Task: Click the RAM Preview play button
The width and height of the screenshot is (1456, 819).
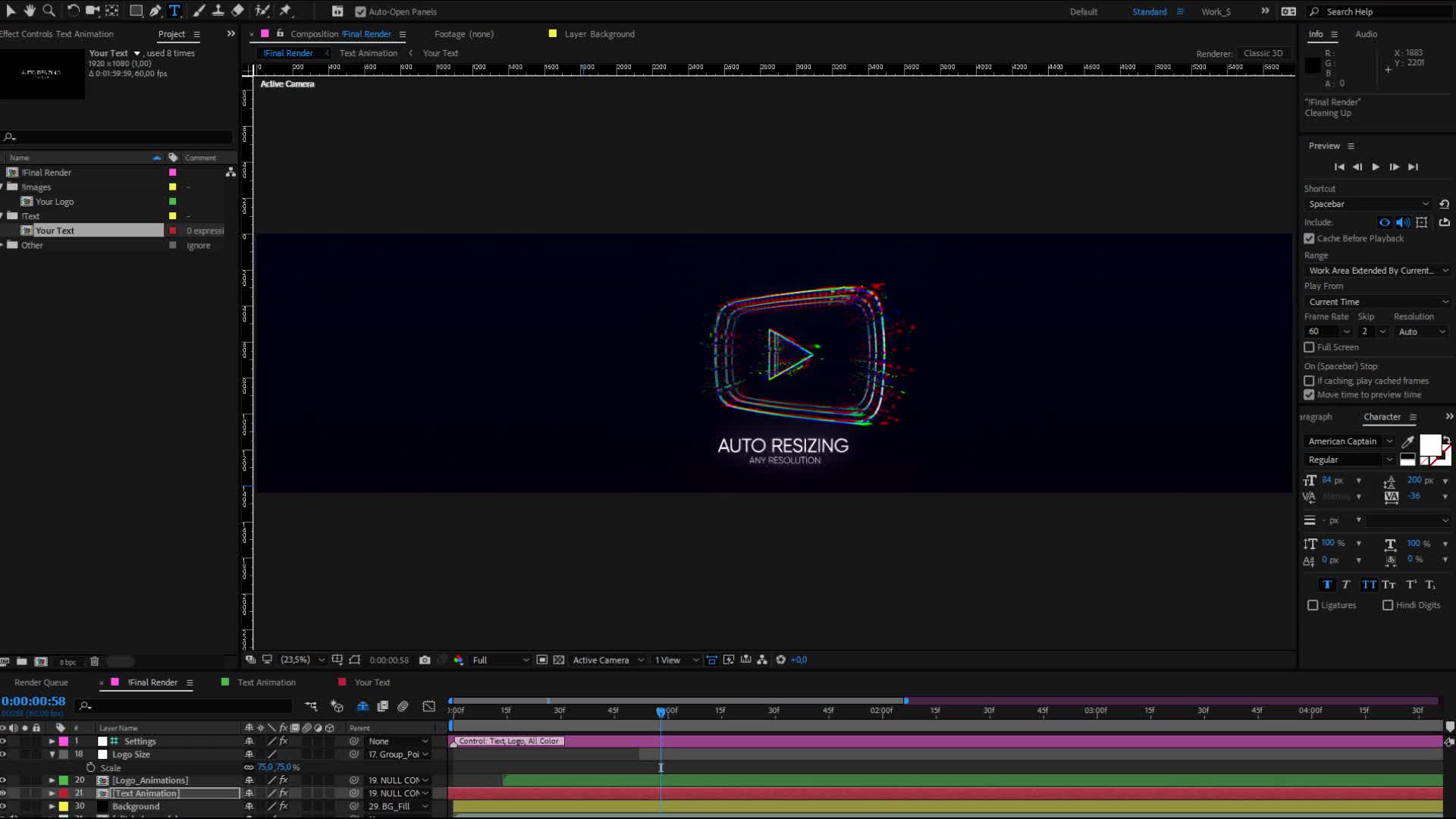Action: click(1376, 166)
